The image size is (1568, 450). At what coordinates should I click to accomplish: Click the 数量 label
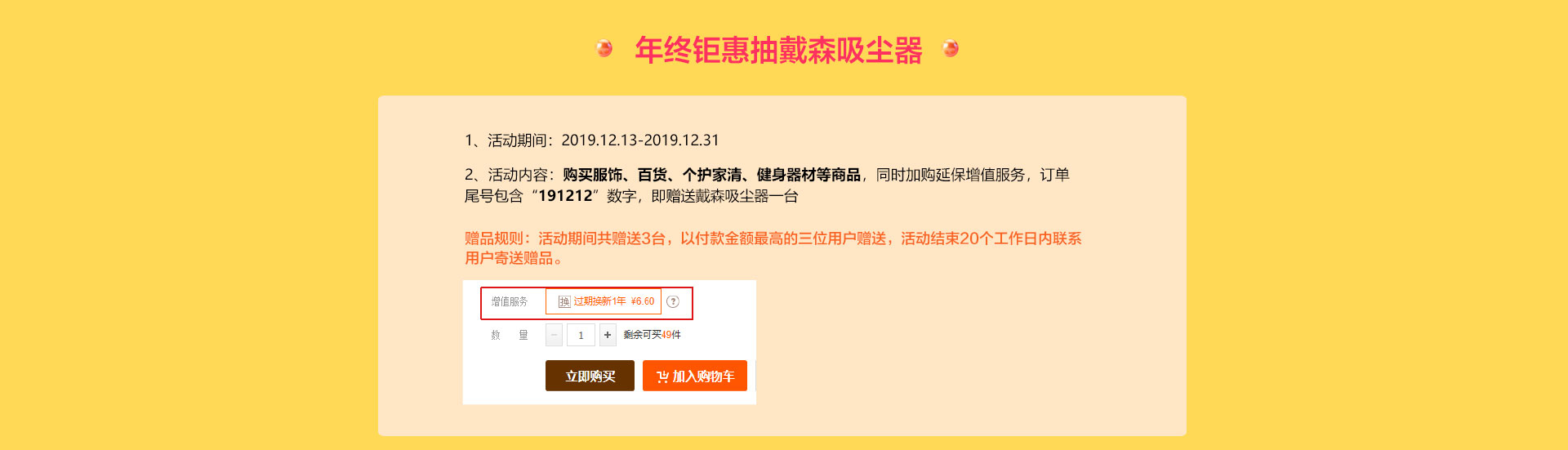[510, 335]
